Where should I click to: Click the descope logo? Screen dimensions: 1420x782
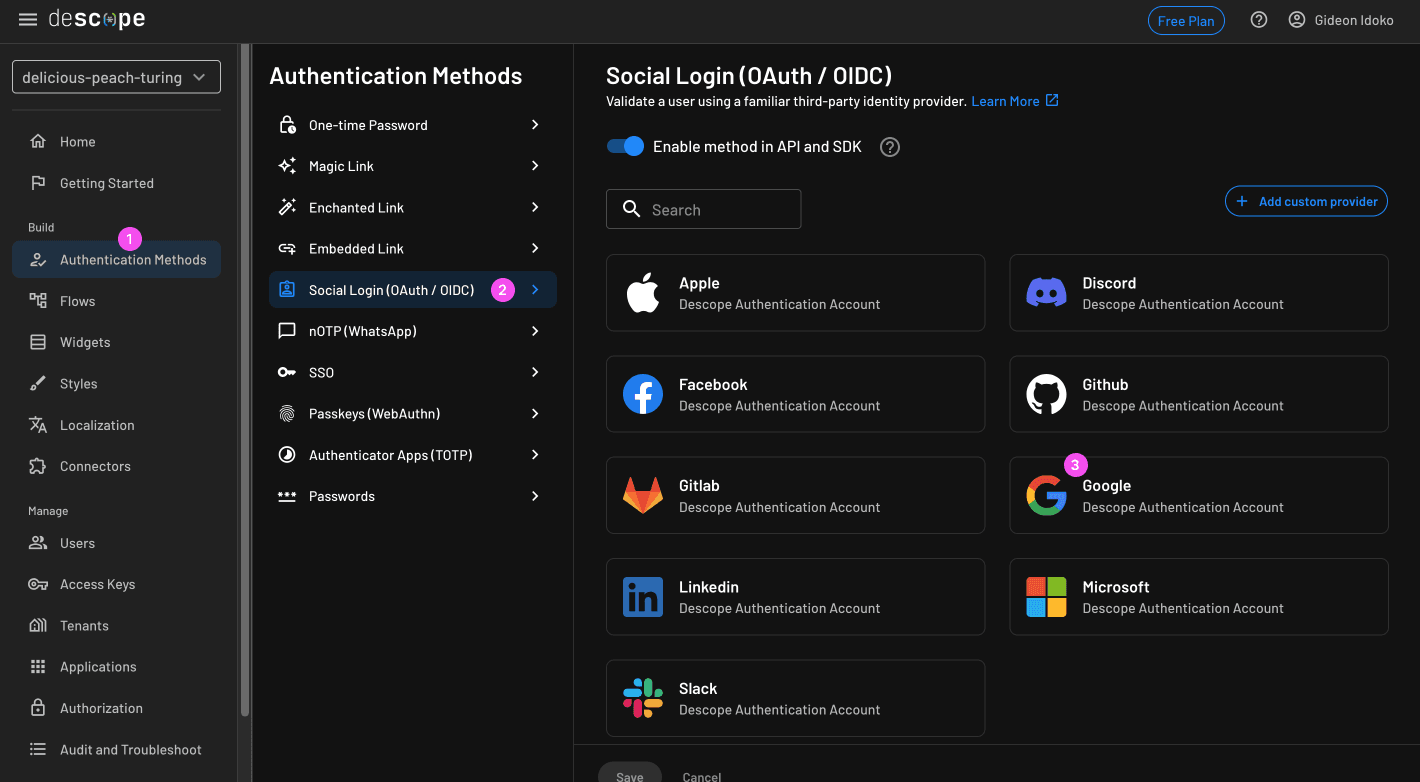[x=97, y=19]
